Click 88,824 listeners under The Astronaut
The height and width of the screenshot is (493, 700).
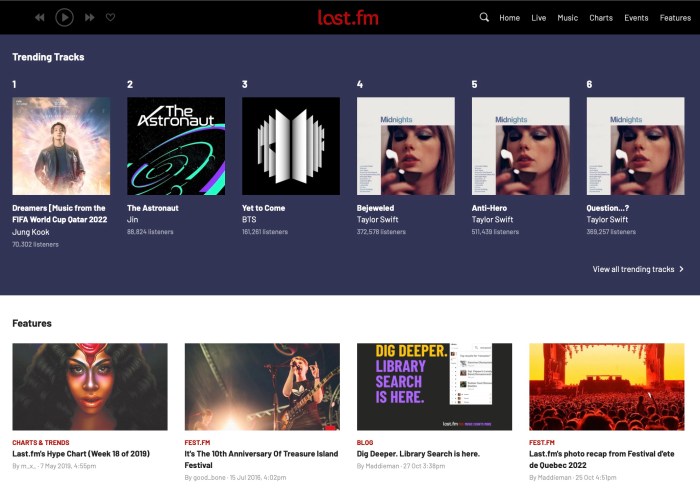pos(150,232)
